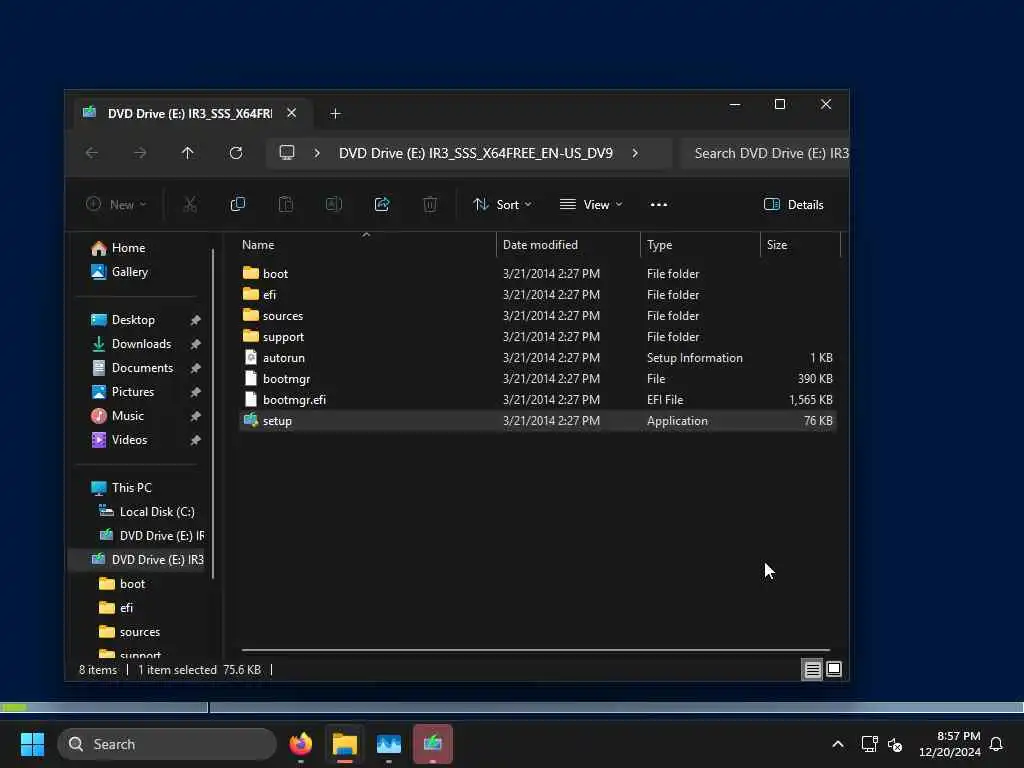Image resolution: width=1024 pixels, height=768 pixels.
Task: Refresh the current folder view
Action: (236, 153)
